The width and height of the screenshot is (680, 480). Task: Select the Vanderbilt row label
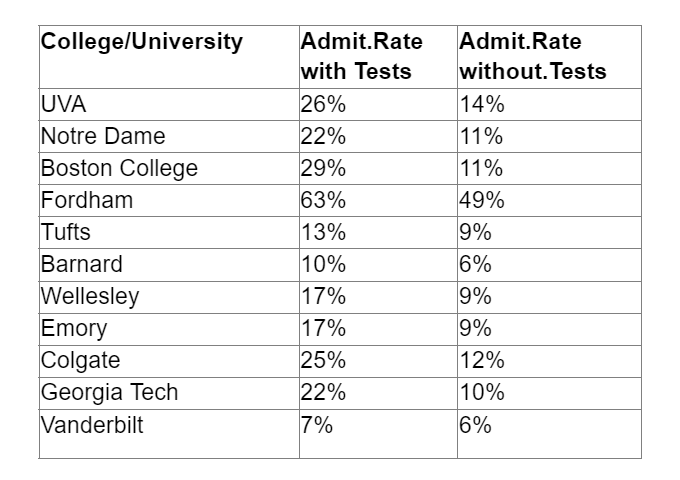tap(92, 425)
